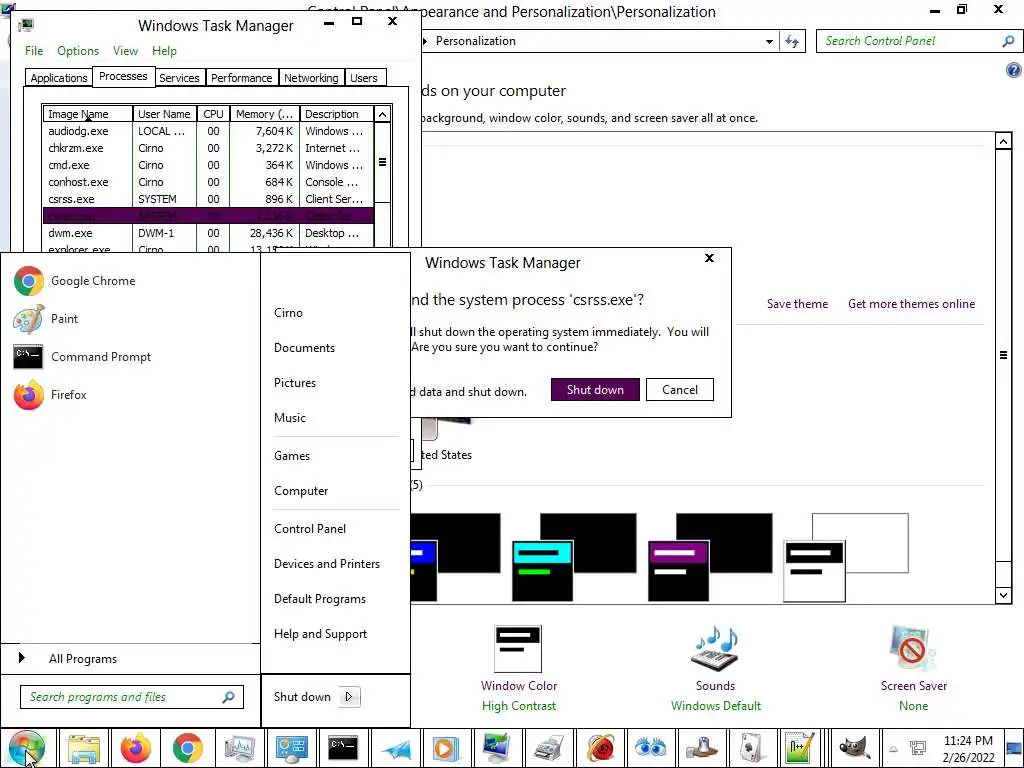Switch to the Networking tab
The height and width of the screenshot is (768, 1024).
tap(311, 78)
